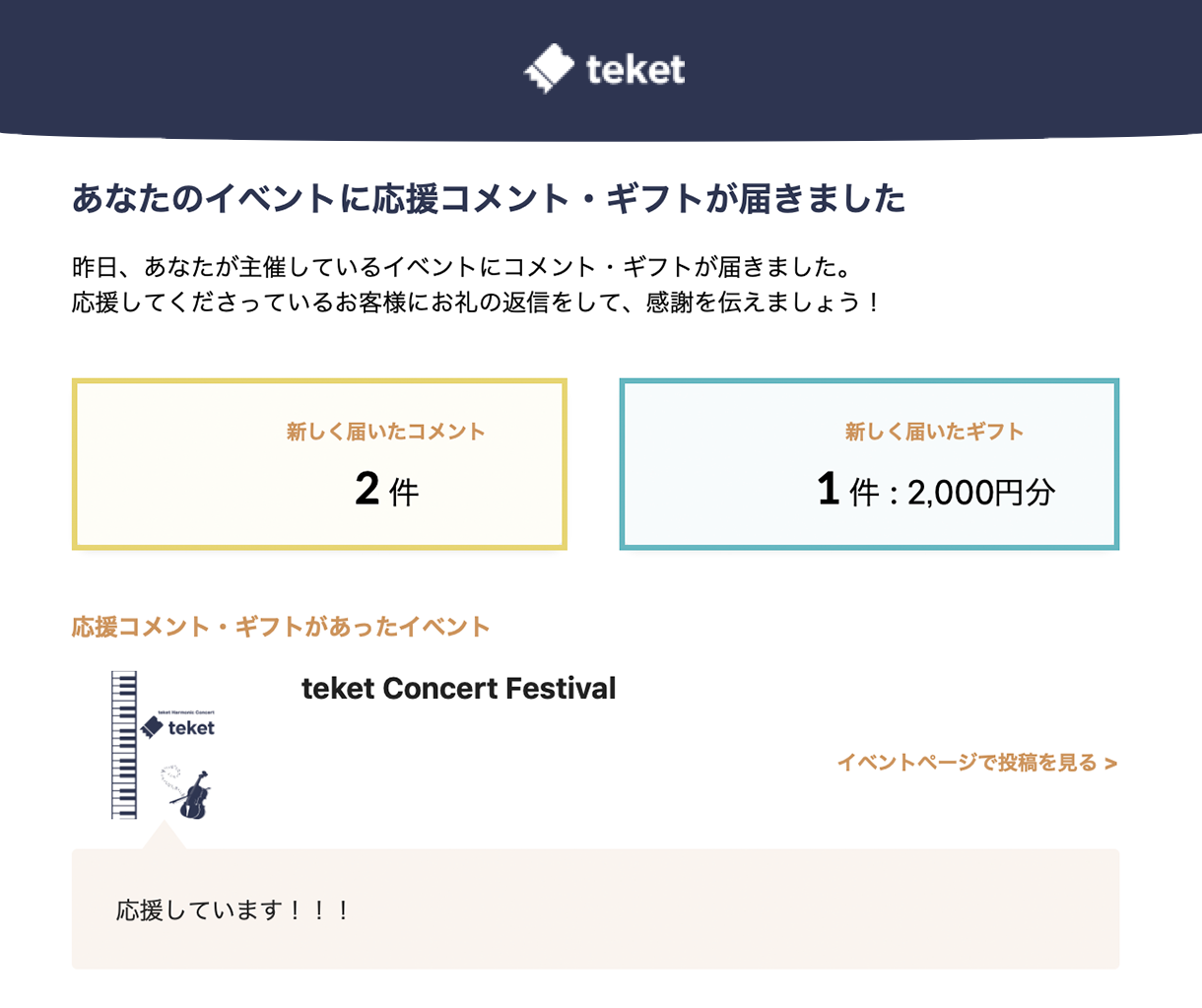The image size is (1202, 1008).
Task: Click the teket ticket logo icon in header
Action: pyautogui.click(x=549, y=69)
